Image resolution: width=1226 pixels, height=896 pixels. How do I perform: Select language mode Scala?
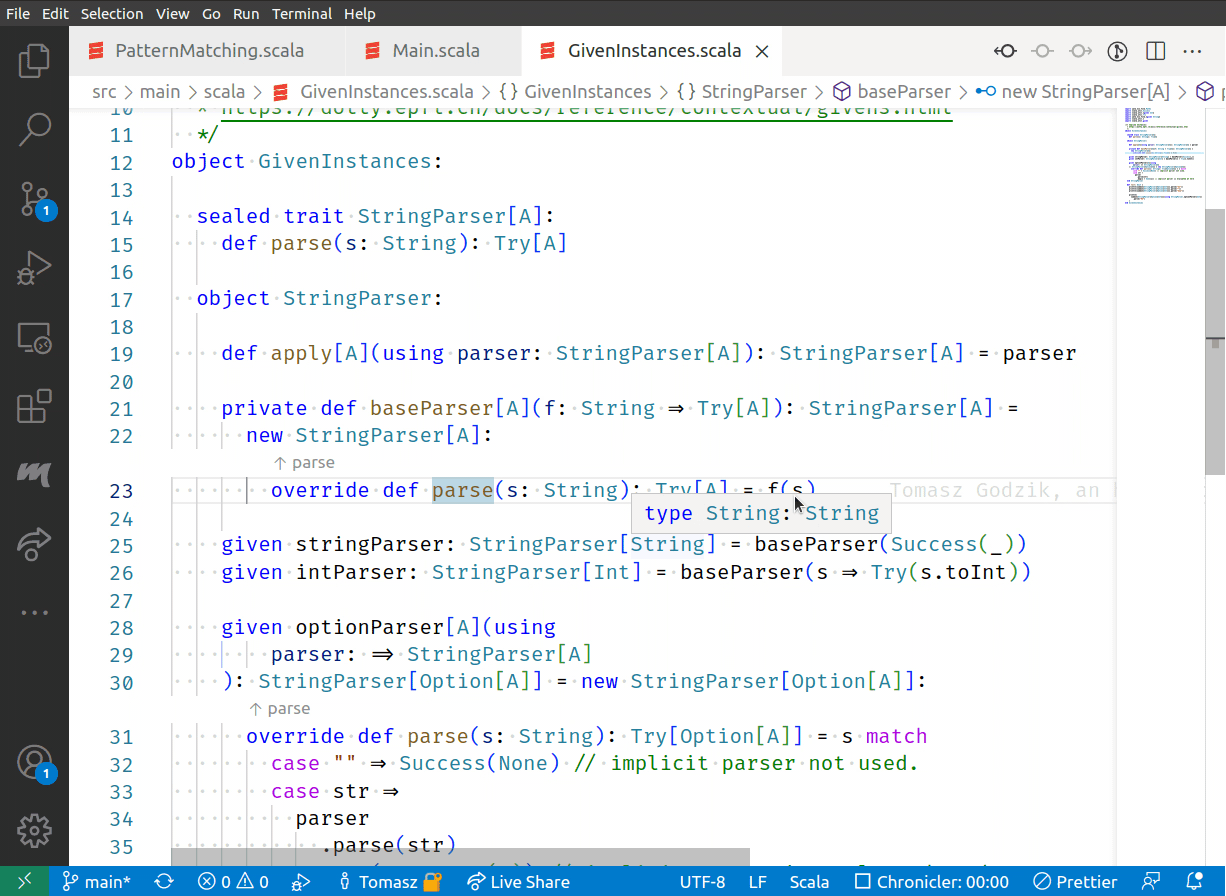809,881
